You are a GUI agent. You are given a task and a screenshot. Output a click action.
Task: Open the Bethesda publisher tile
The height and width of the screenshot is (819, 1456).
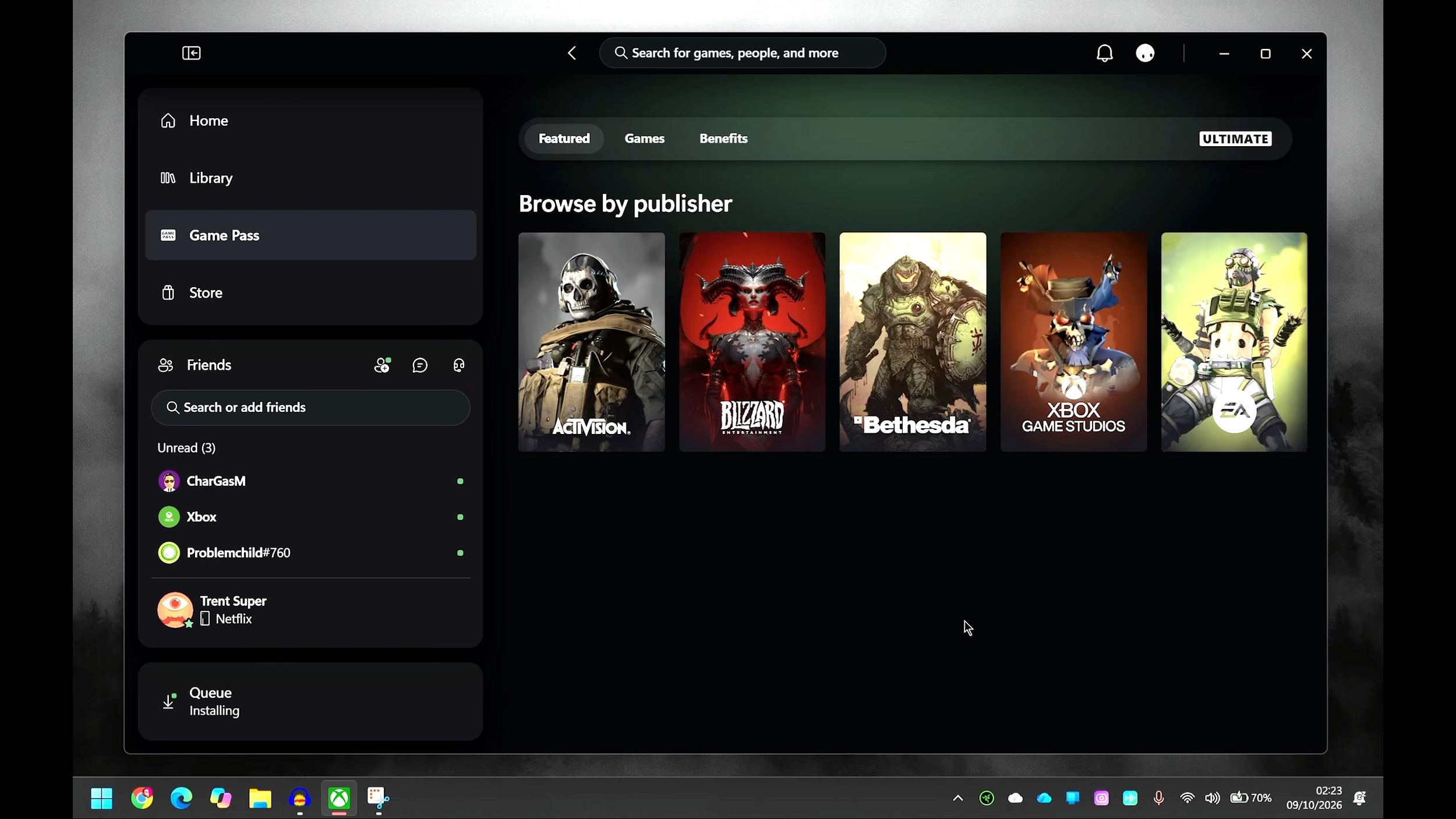point(913,342)
